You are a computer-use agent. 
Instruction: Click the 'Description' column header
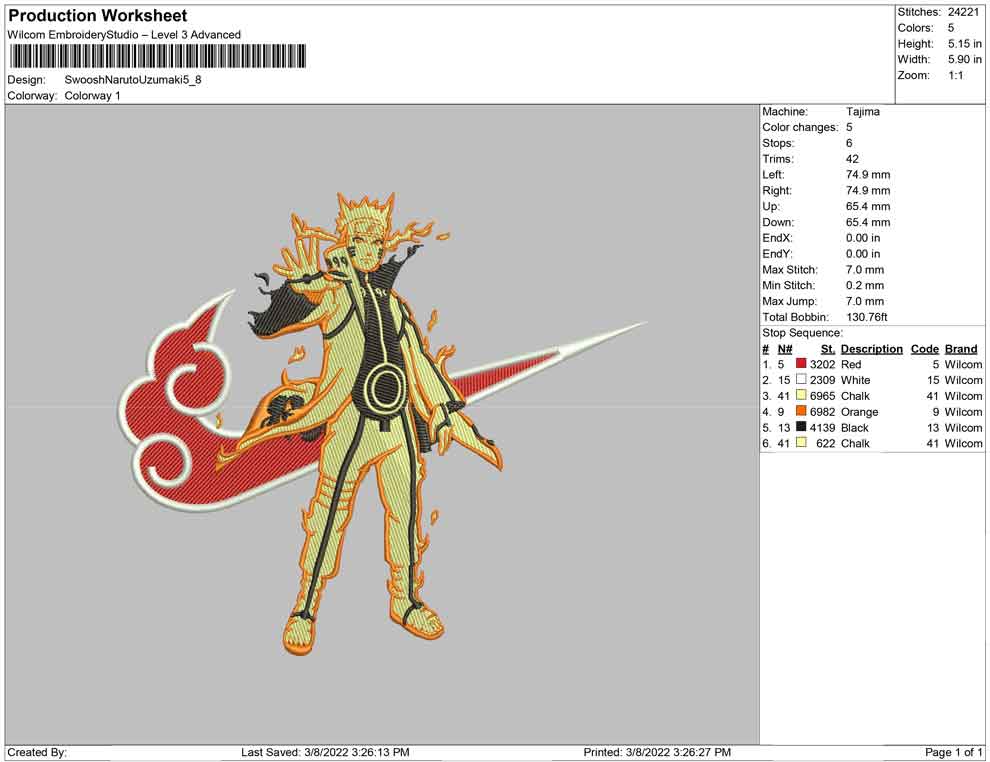(x=871, y=348)
